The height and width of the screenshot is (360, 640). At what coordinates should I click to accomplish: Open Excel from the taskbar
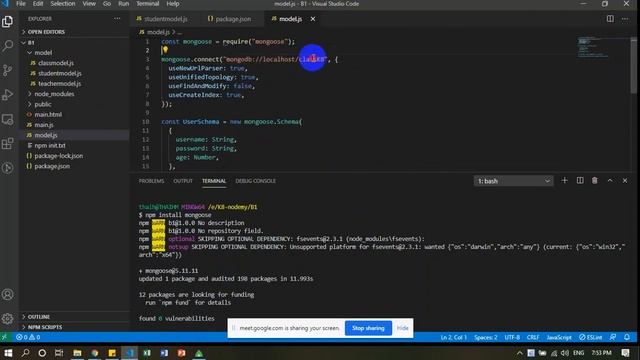click(x=147, y=353)
